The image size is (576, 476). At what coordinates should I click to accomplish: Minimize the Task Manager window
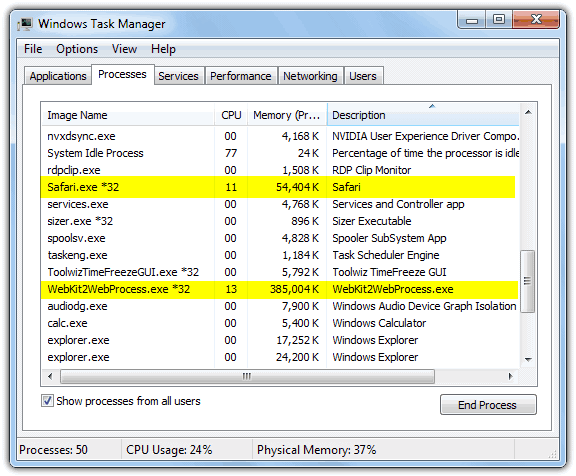[472, 20]
